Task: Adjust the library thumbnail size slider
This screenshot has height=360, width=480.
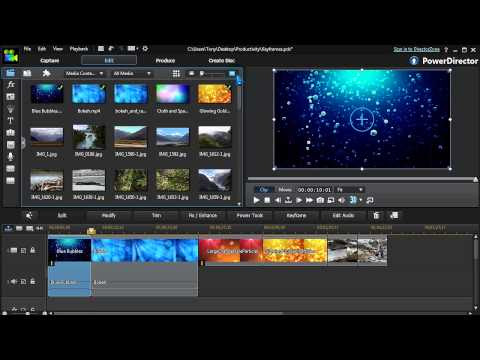Action: click(213, 73)
